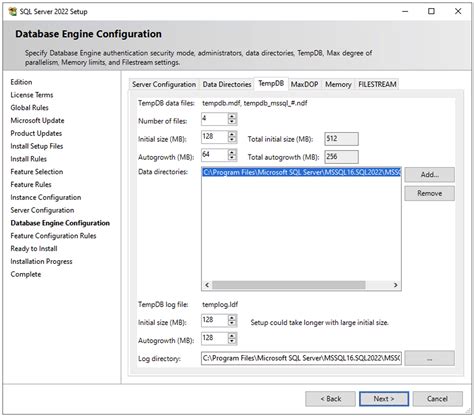Click the Database Engine Configuration sidebar step
This screenshot has width=474, height=417.
(60, 223)
